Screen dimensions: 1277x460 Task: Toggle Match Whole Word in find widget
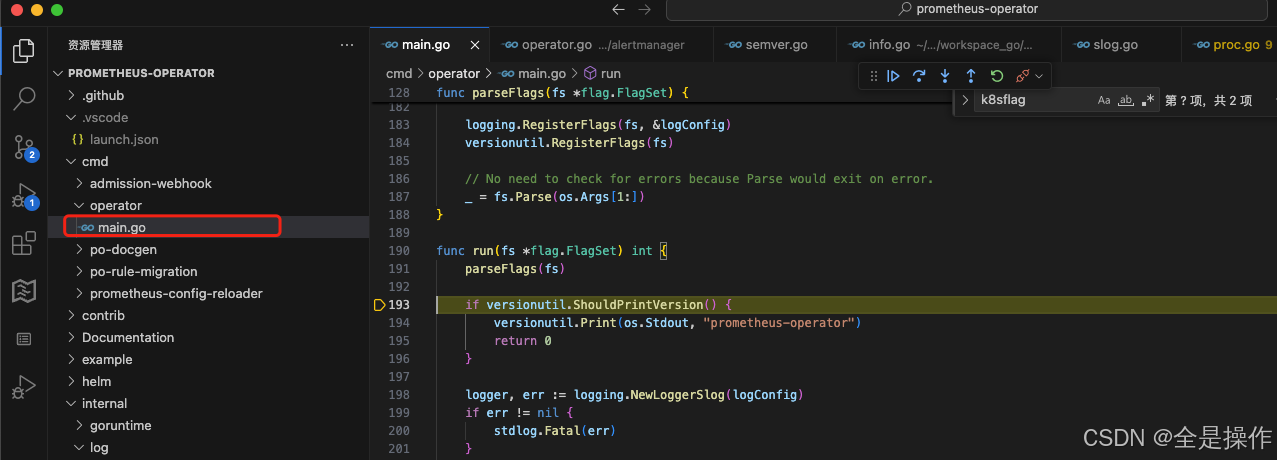coord(1126,100)
